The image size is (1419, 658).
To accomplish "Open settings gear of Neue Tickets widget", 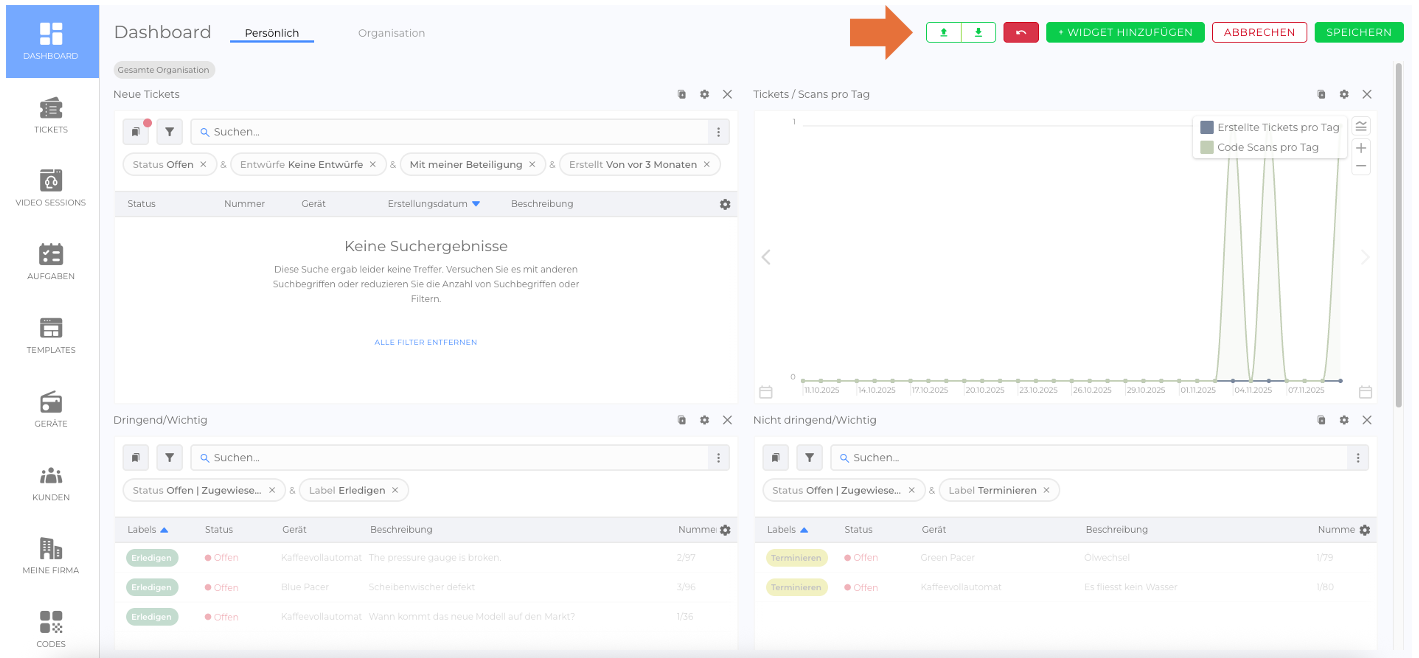I will coord(704,95).
